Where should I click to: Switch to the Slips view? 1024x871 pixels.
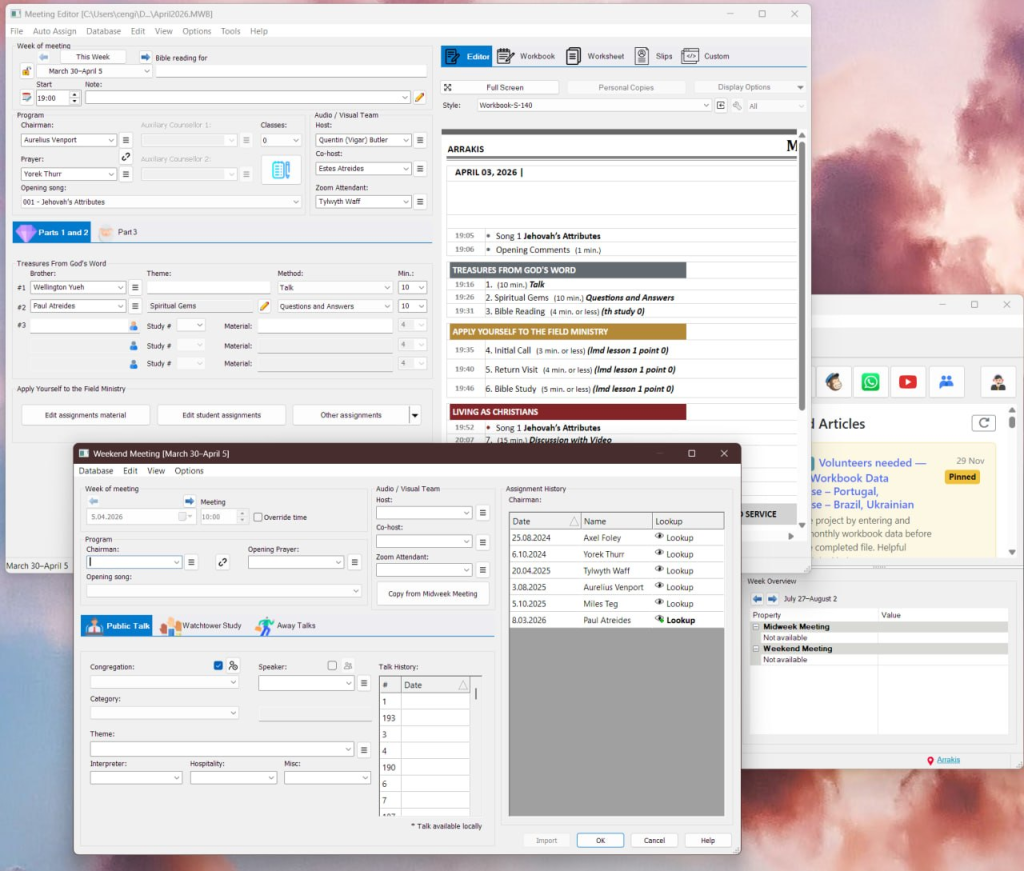653,56
